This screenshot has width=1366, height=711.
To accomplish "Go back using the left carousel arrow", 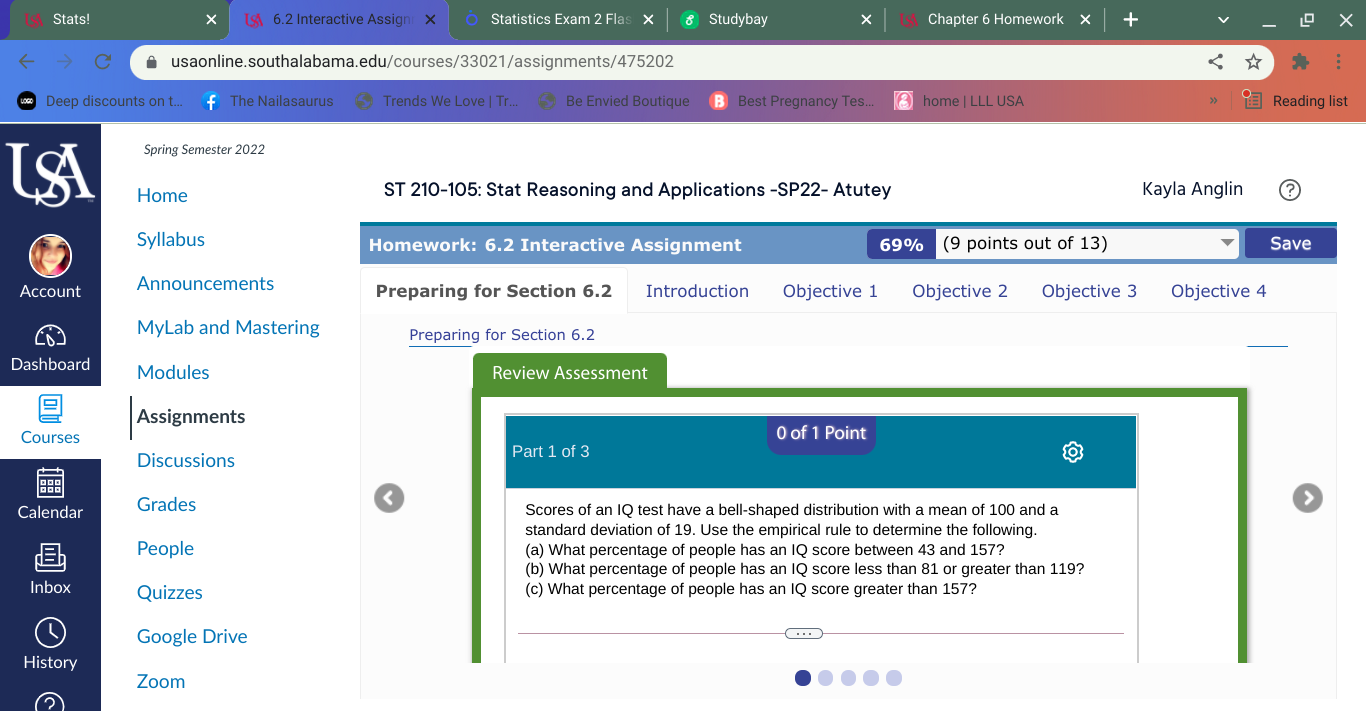I will click(389, 497).
